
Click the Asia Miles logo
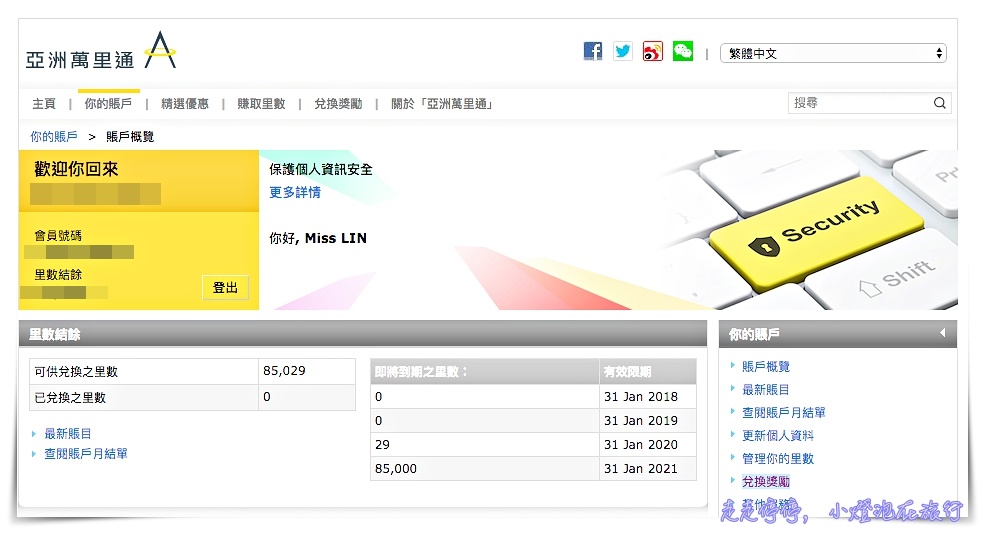coord(101,52)
